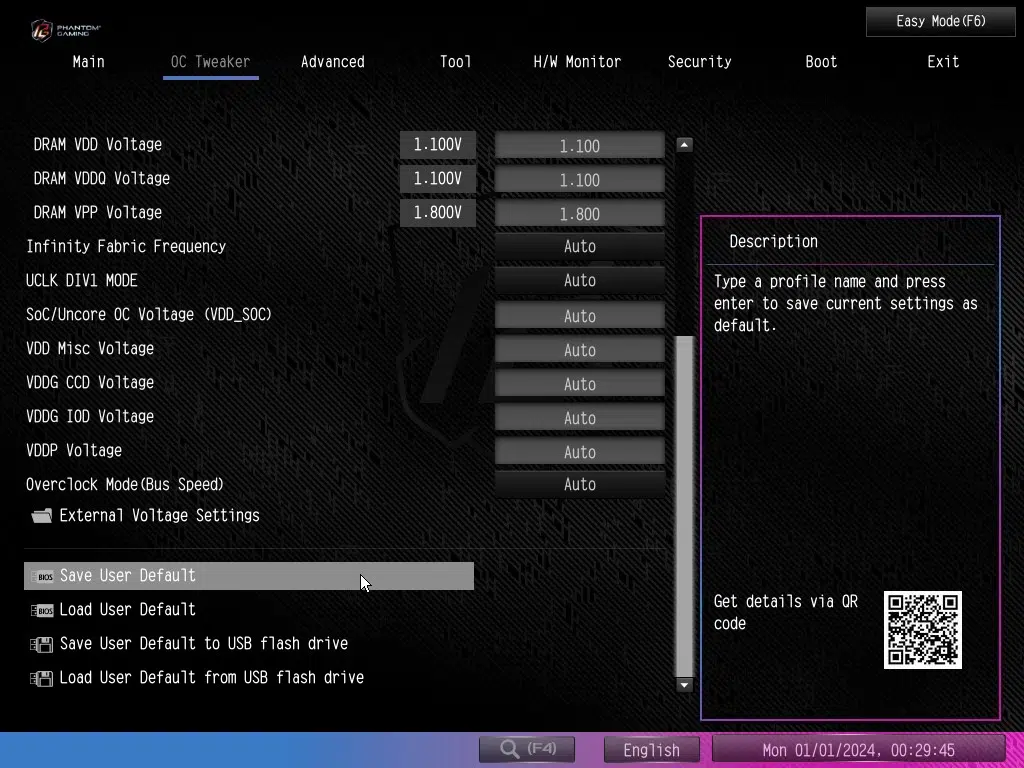Switch to the Advanced tab

(x=332, y=62)
